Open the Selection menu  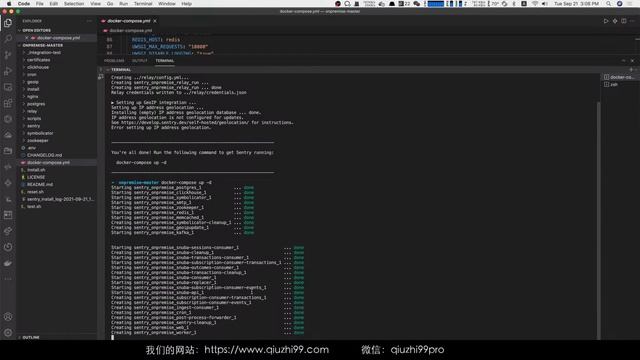click(74, 4)
